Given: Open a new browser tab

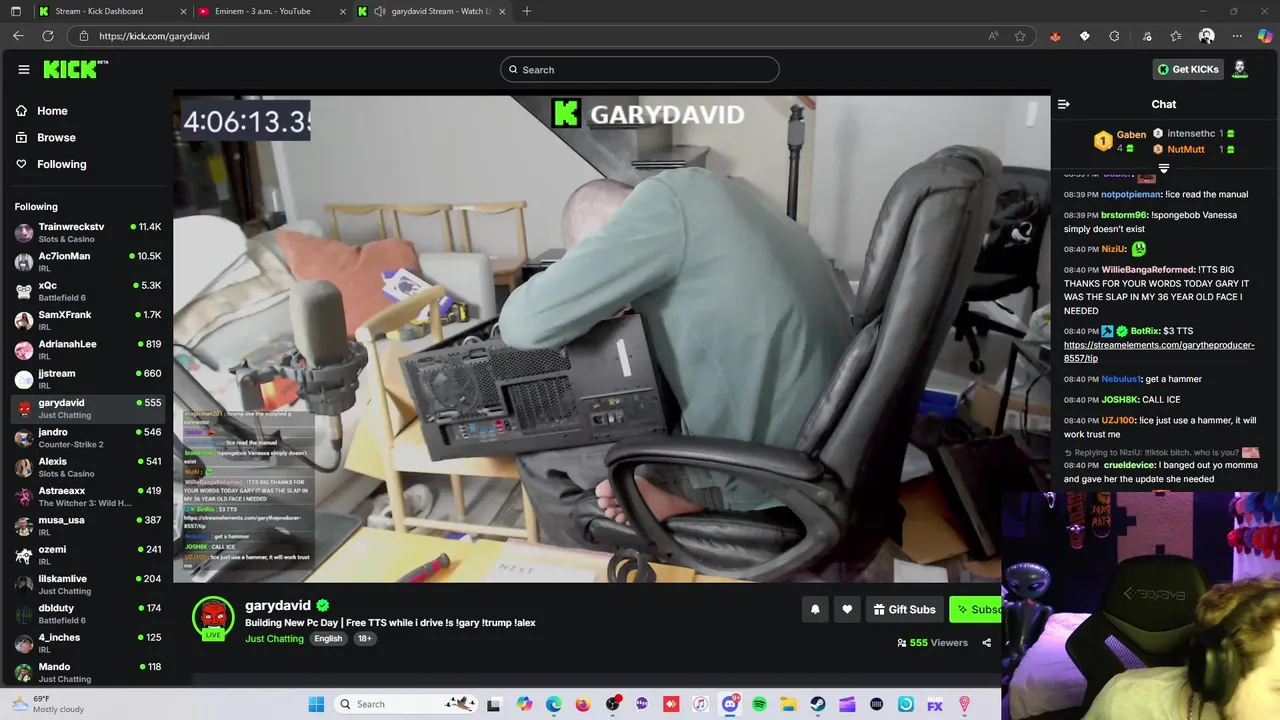Looking at the screenshot, I should pos(527,11).
